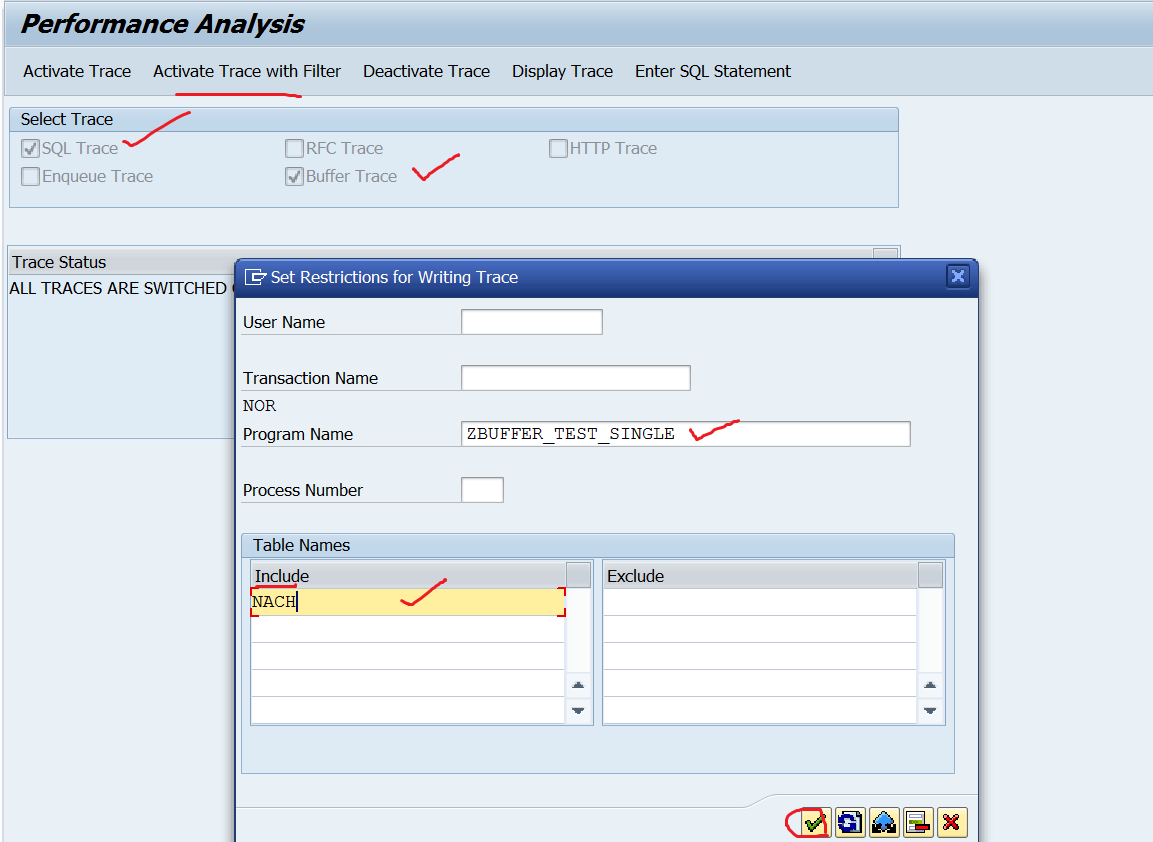Click the delete entries icon in dialog footer
Viewport: 1153px width, 842px height.
point(916,822)
